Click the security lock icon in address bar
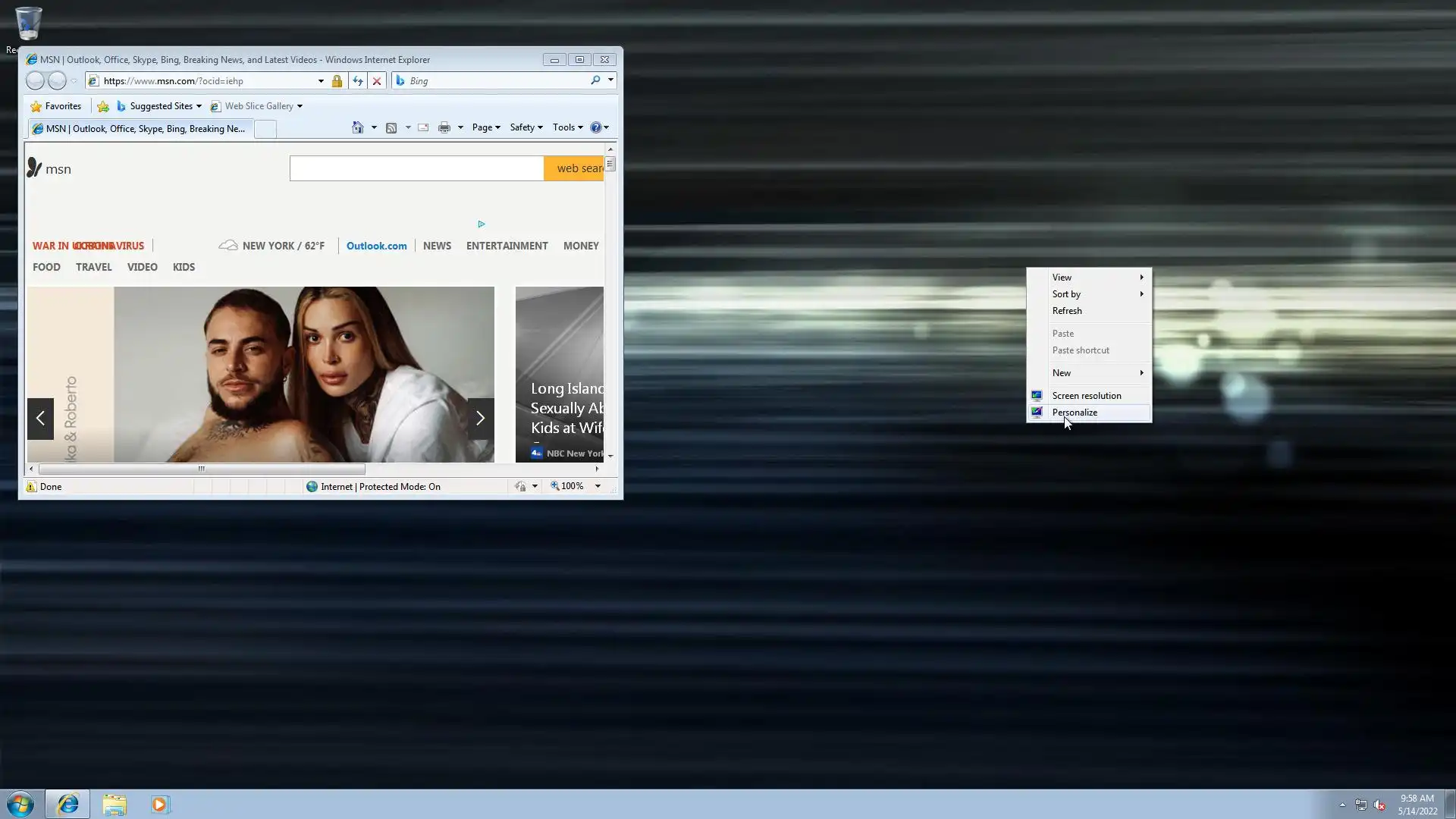Image resolution: width=1456 pixels, height=819 pixels. 337,80
